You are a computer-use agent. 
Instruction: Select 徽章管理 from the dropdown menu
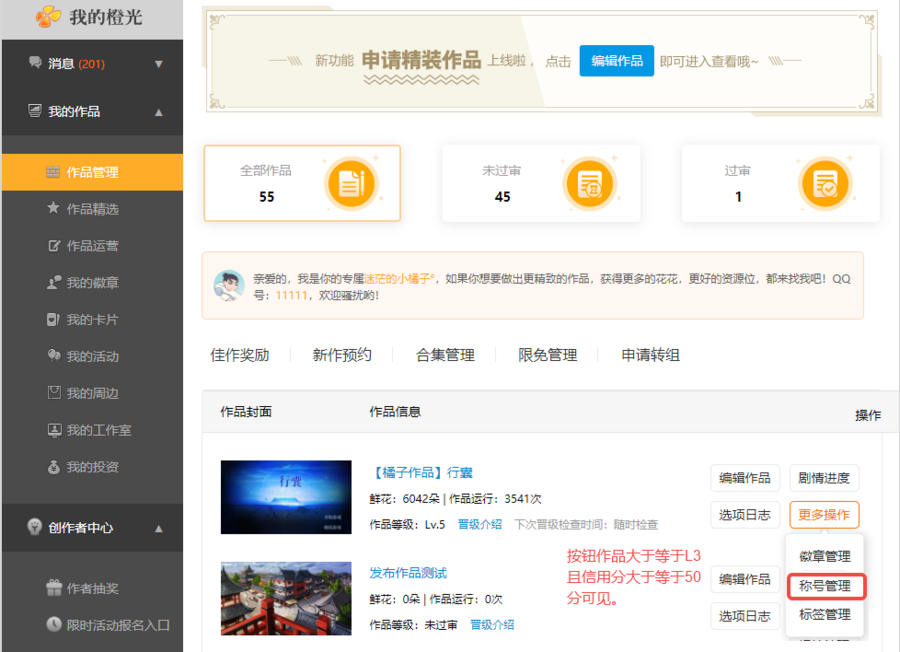[x=825, y=556]
